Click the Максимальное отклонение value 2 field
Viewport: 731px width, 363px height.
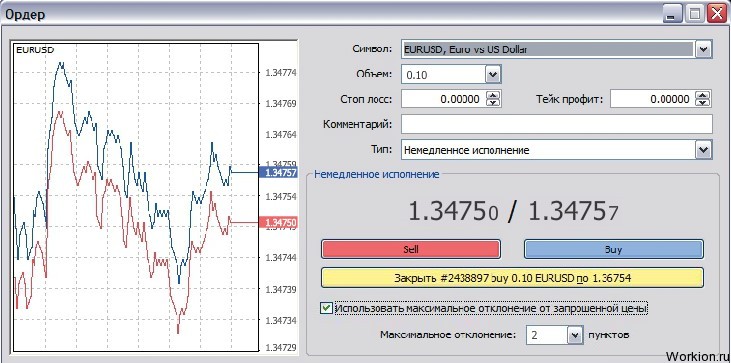coord(547,335)
